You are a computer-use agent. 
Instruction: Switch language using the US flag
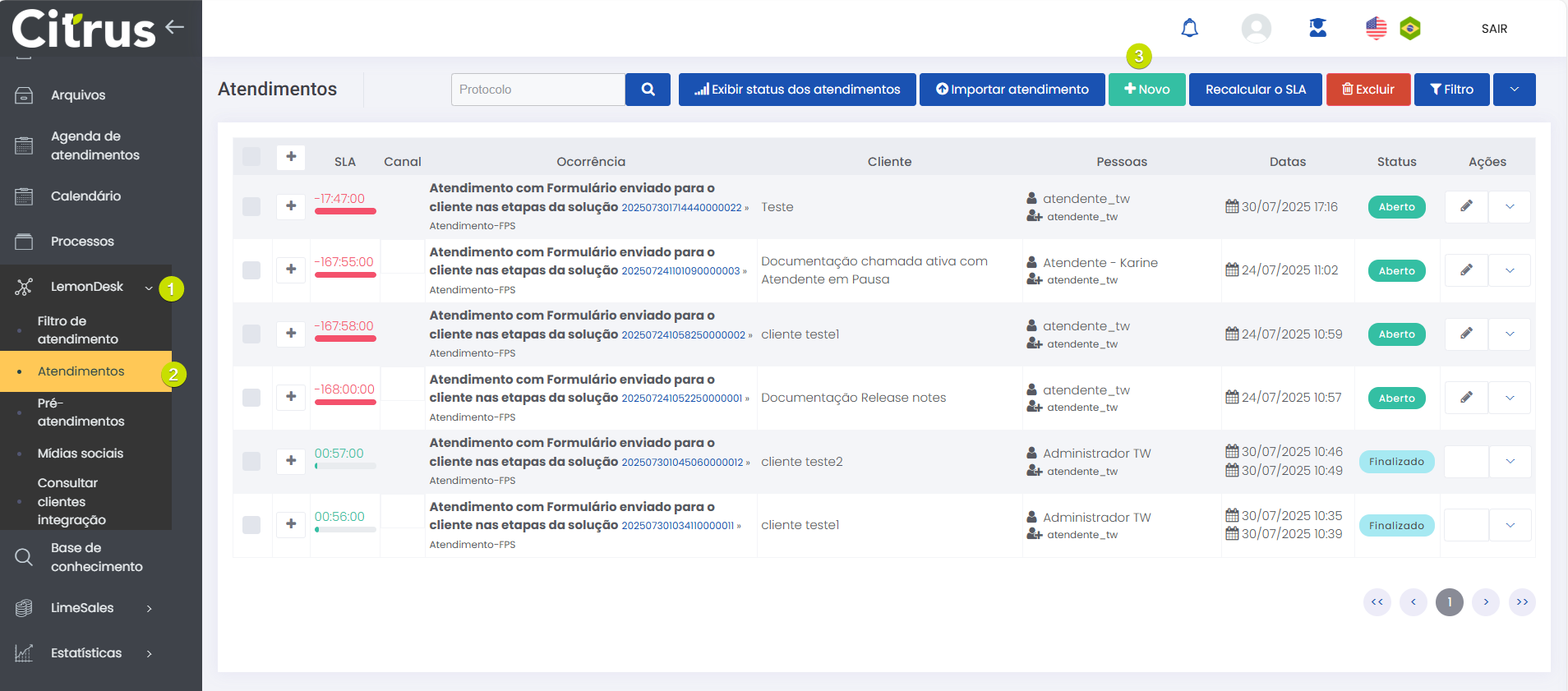1376,29
